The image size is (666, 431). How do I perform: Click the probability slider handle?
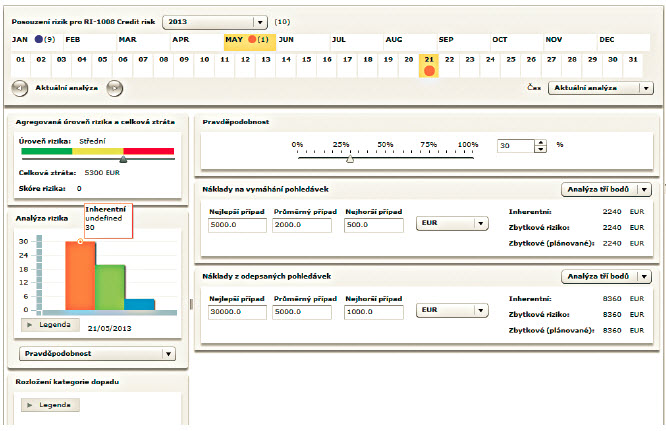(x=350, y=159)
